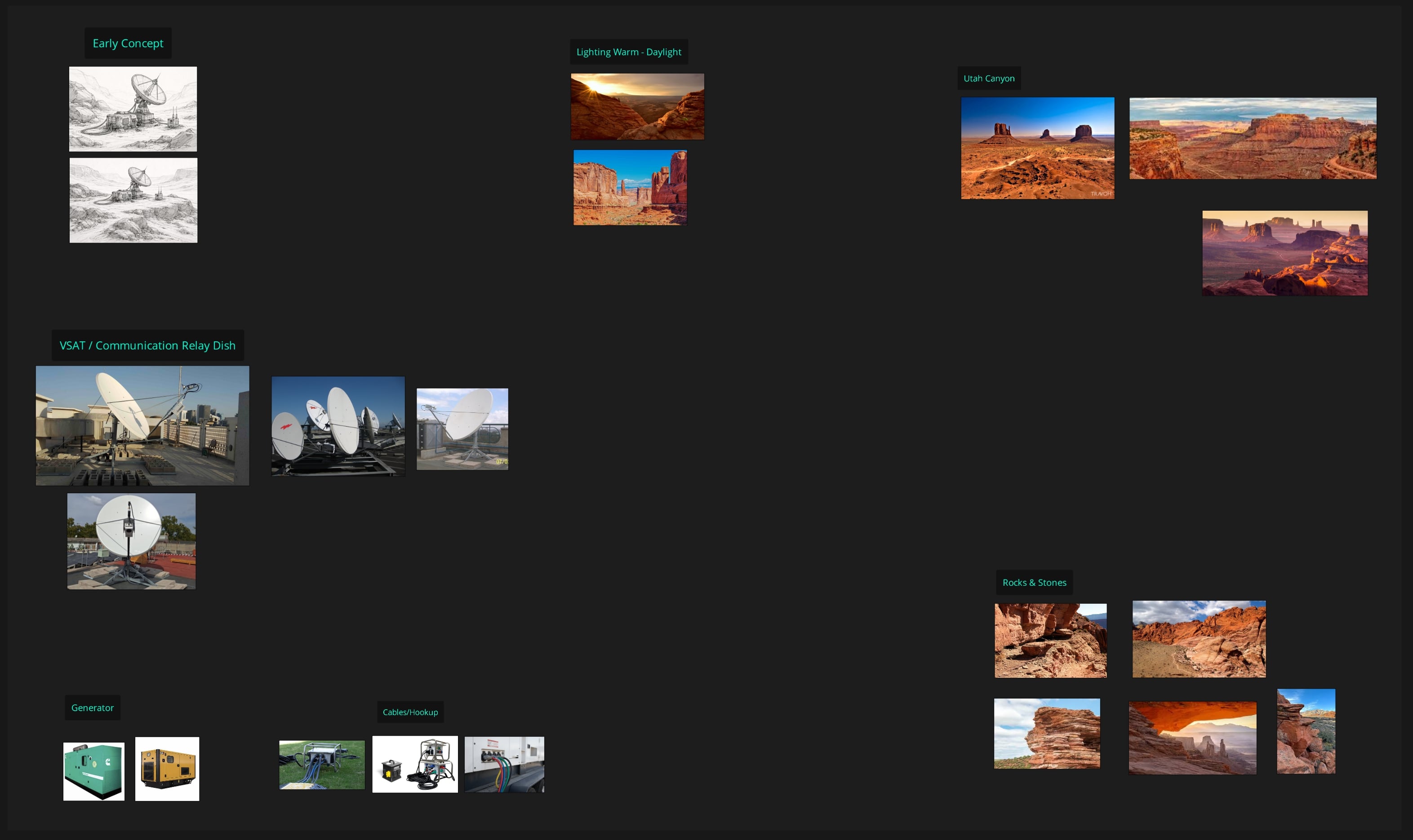Select the blue-sky red rock towers image
1413x840 pixels.
click(x=630, y=187)
